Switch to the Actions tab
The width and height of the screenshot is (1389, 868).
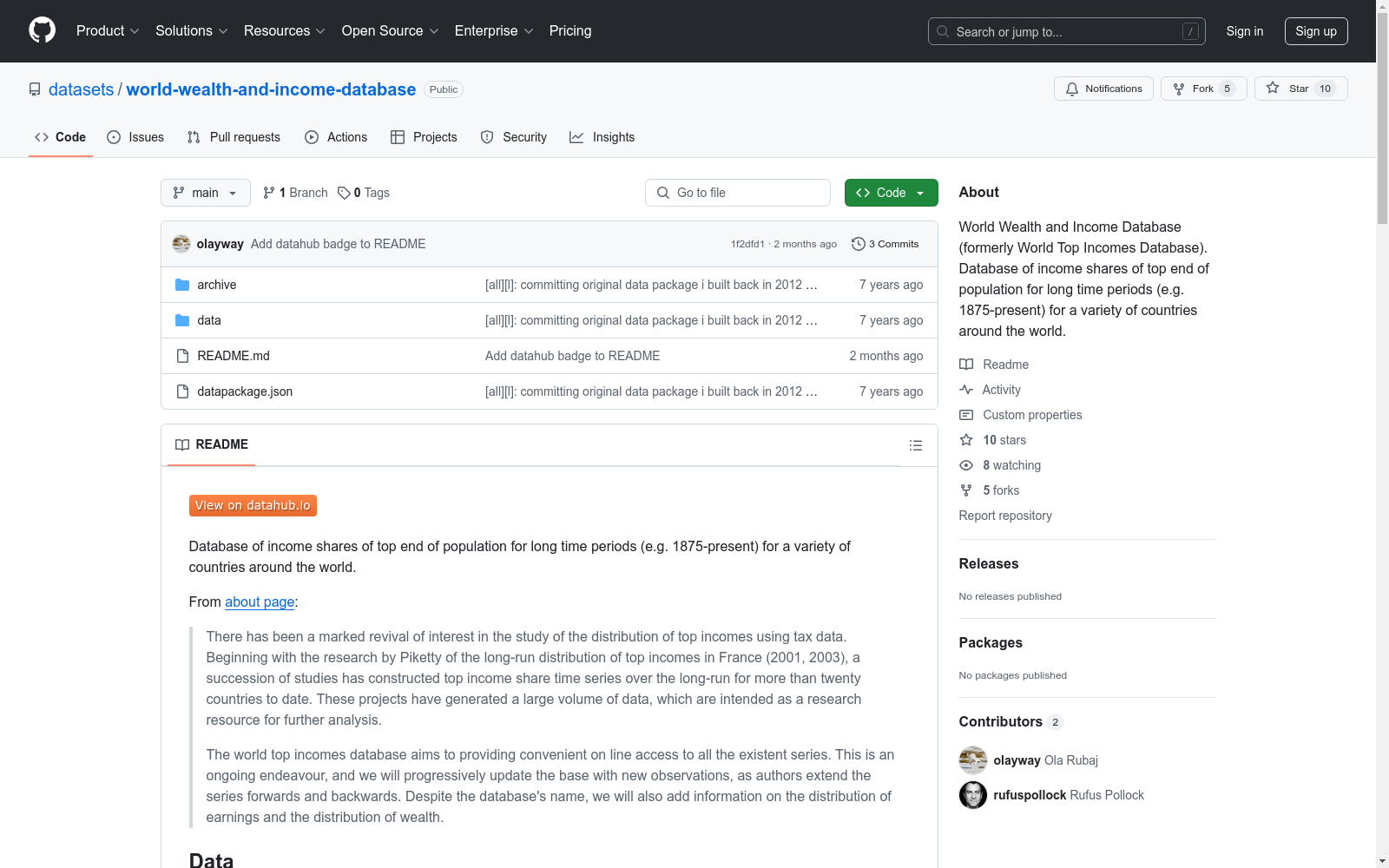pyautogui.click(x=336, y=137)
